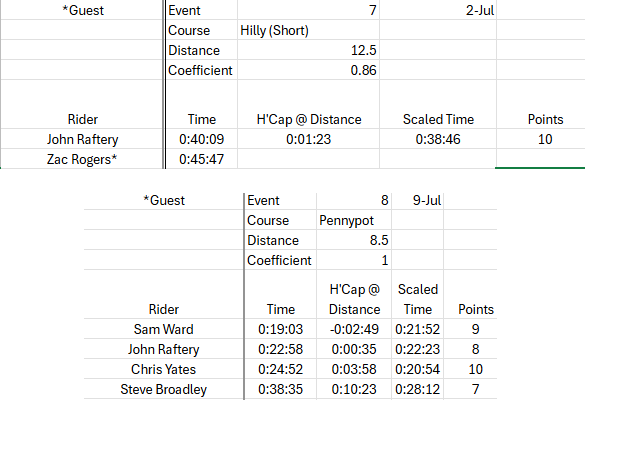Select the 8.5 distance value
617x455 pixels.
pyautogui.click(x=354, y=240)
